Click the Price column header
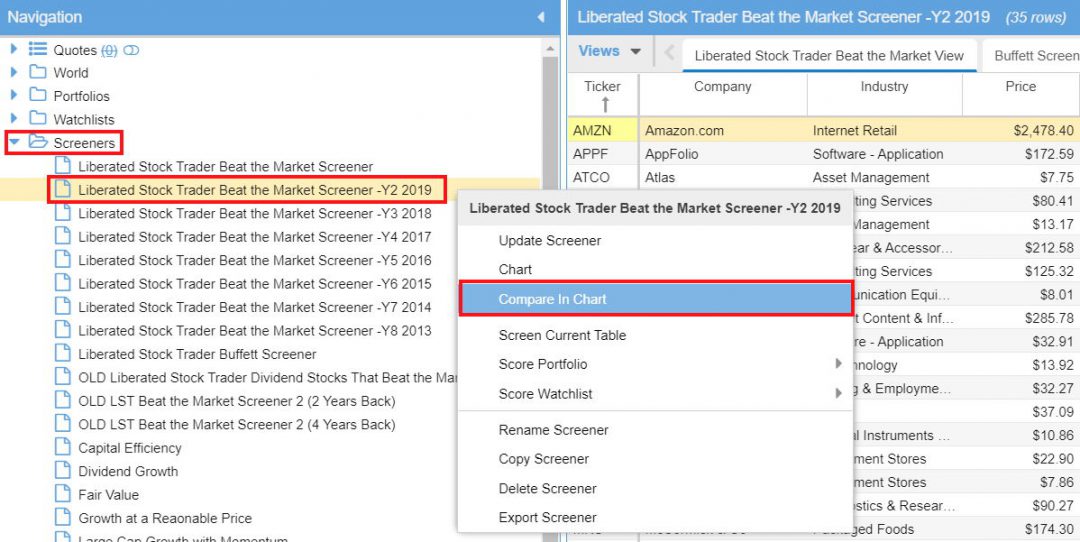The height and width of the screenshot is (542, 1080). coord(1021,87)
